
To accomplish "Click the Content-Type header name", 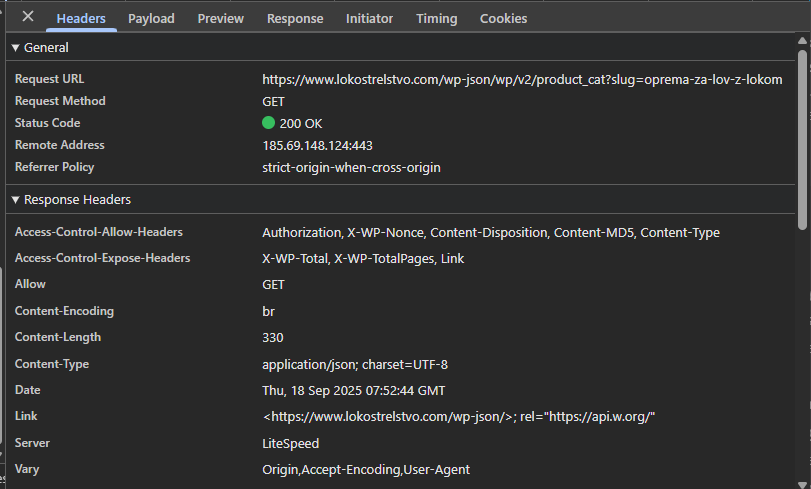I will [52, 364].
